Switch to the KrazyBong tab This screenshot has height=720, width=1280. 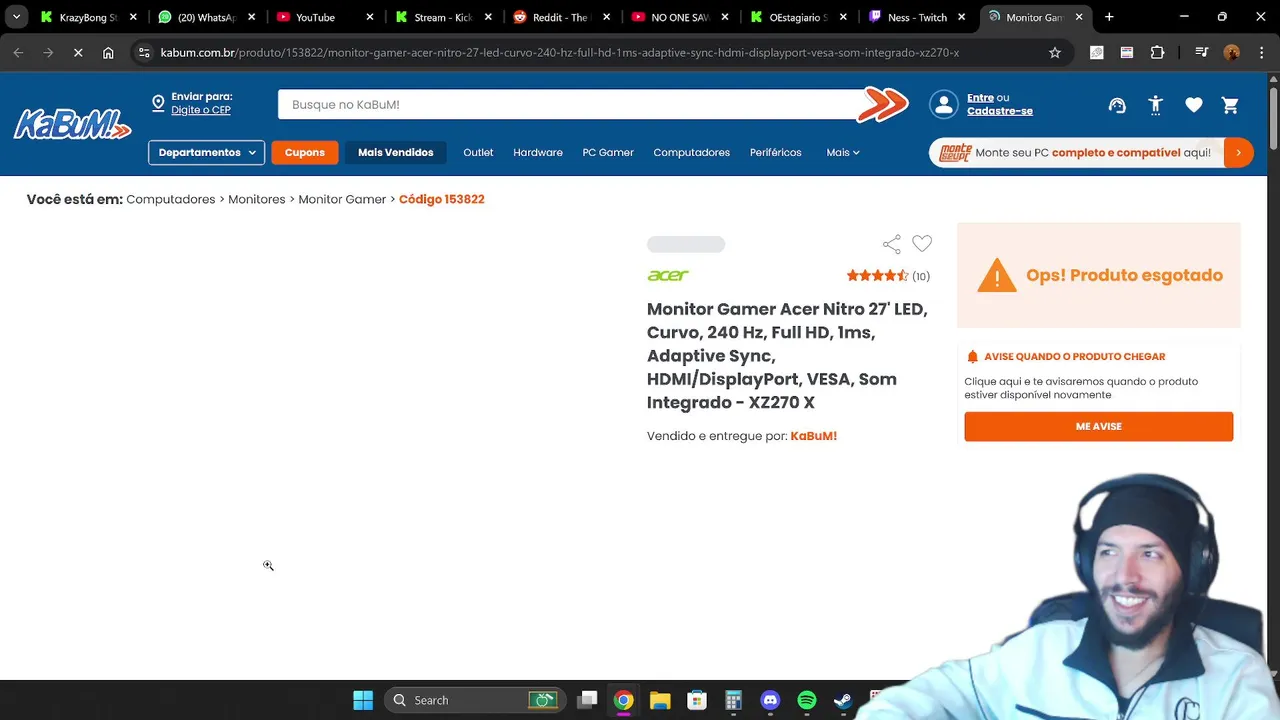[x=88, y=17]
